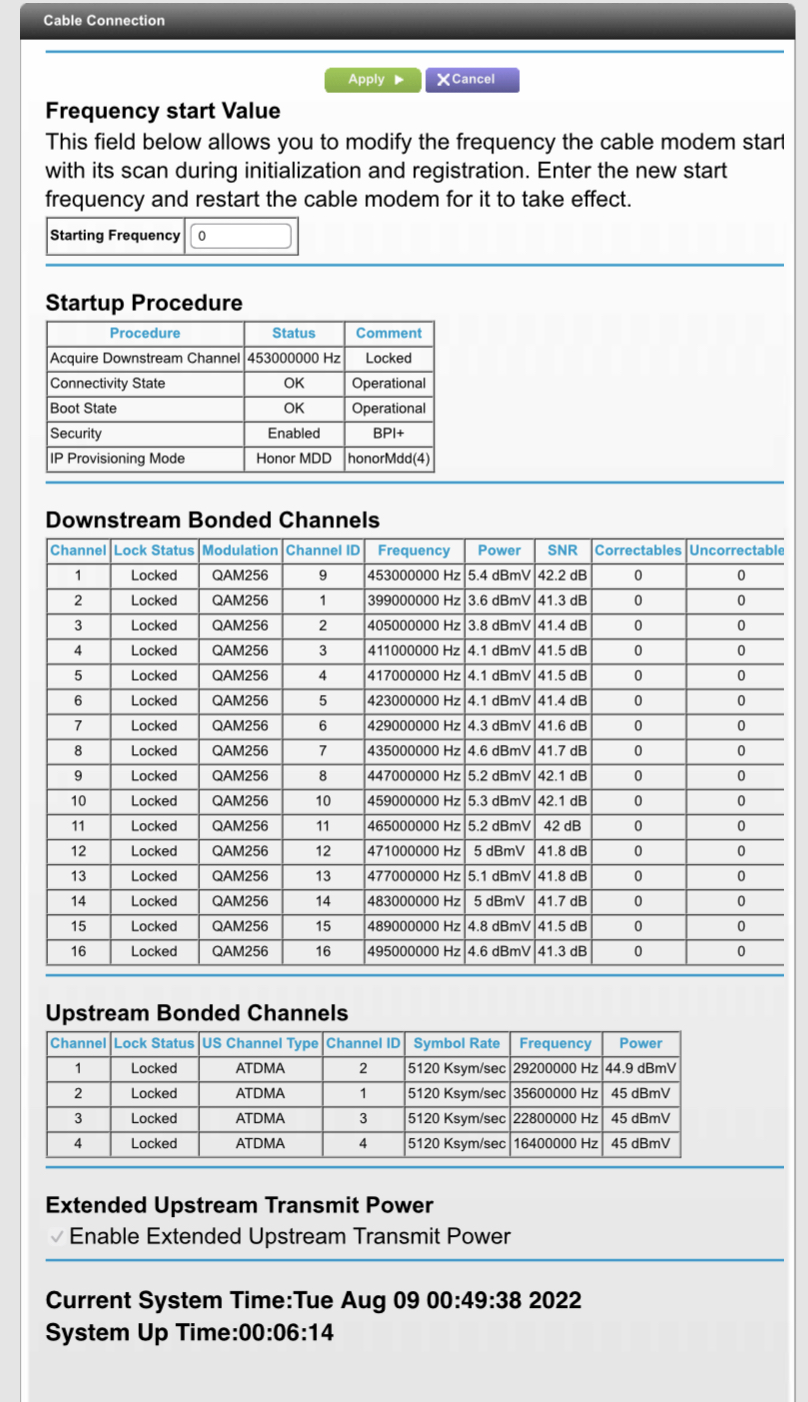The image size is (808, 1402).
Task: Select the honorMdd(4) comment cell
Action: tap(389, 458)
